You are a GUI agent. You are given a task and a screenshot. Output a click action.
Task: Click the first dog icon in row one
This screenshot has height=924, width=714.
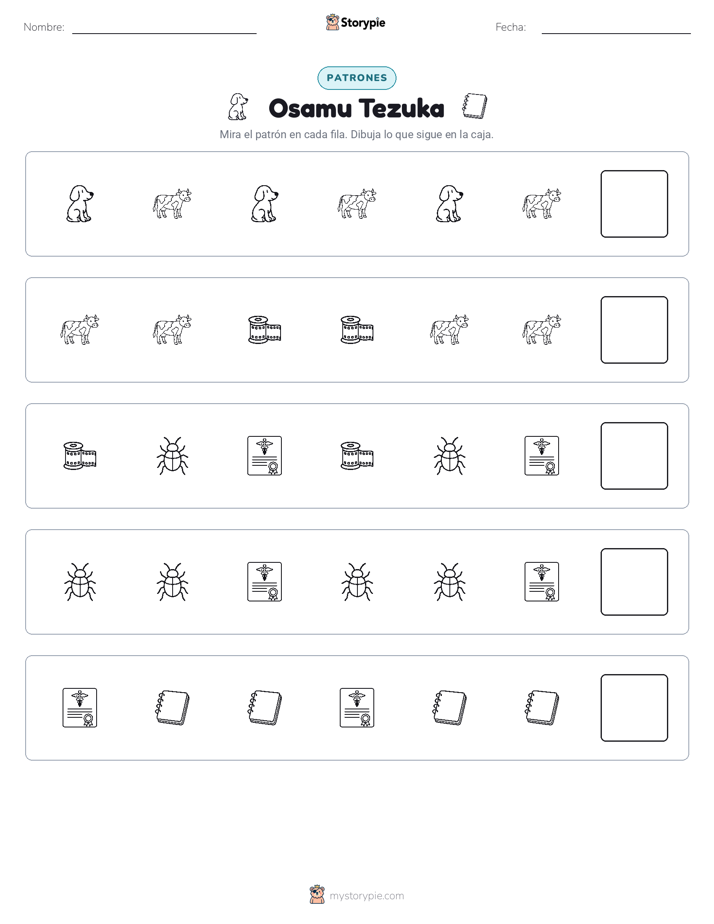click(80, 204)
